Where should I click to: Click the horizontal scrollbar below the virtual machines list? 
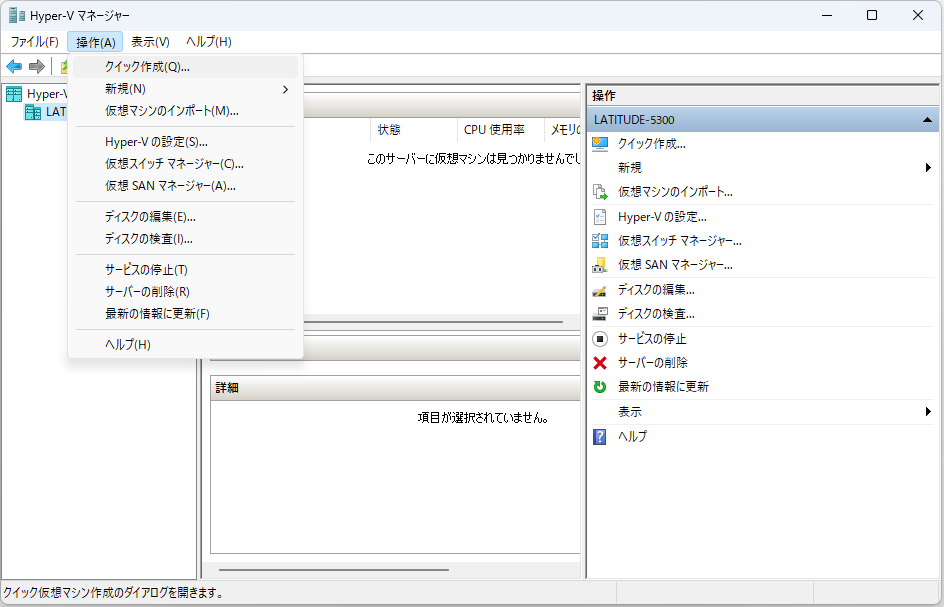click(433, 322)
